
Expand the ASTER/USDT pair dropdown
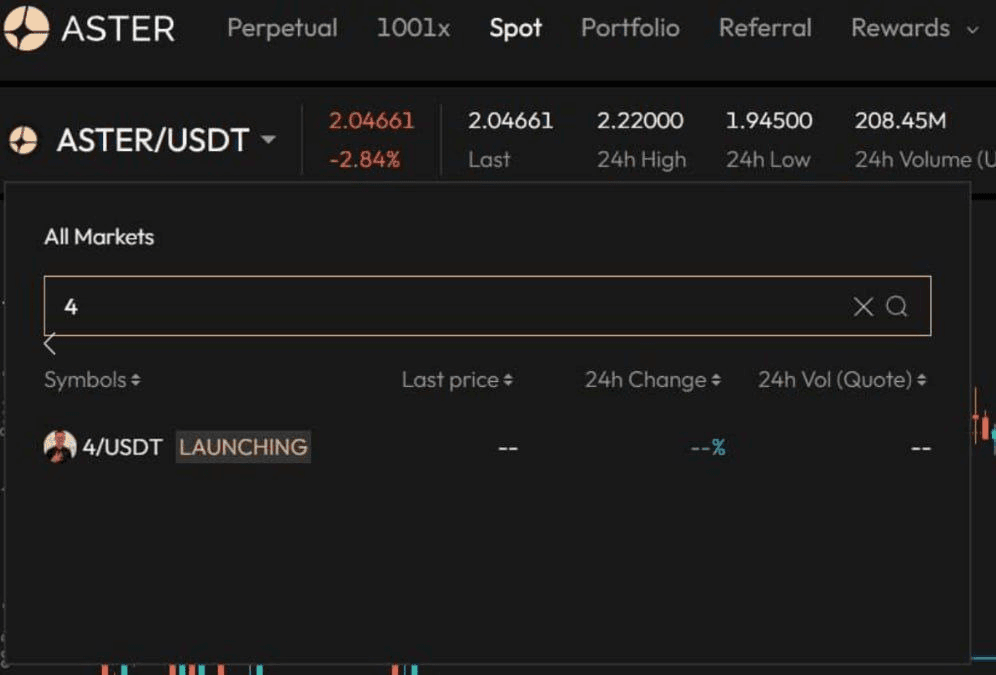click(267, 140)
